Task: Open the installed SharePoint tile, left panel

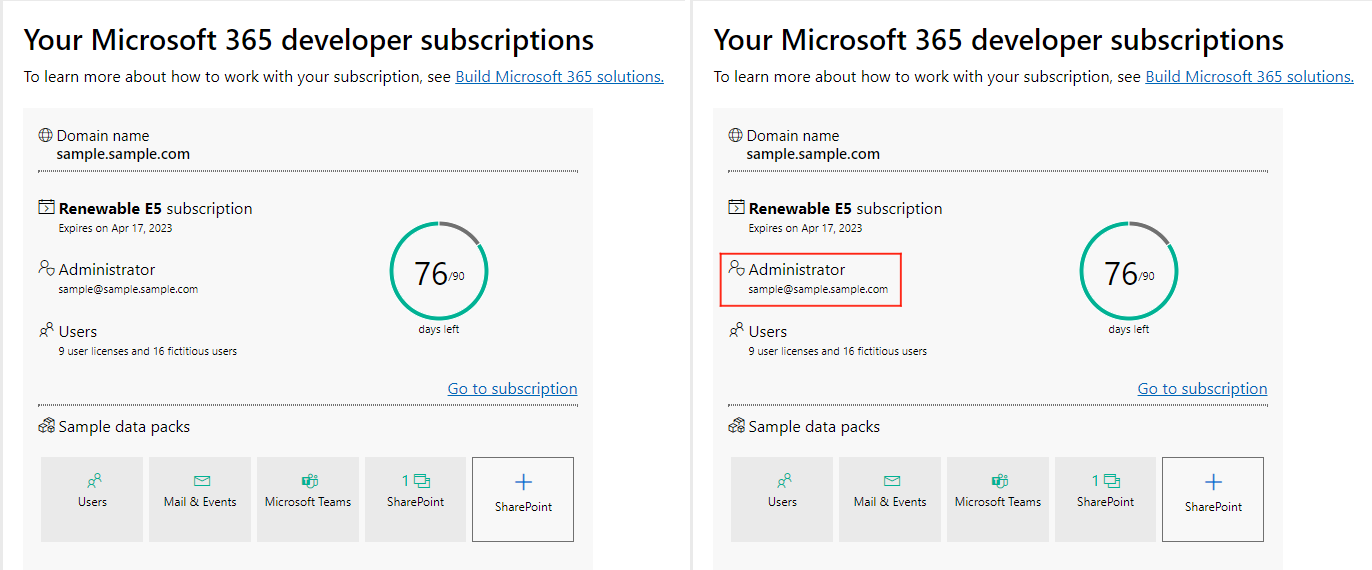Action: pyautogui.click(x=415, y=499)
